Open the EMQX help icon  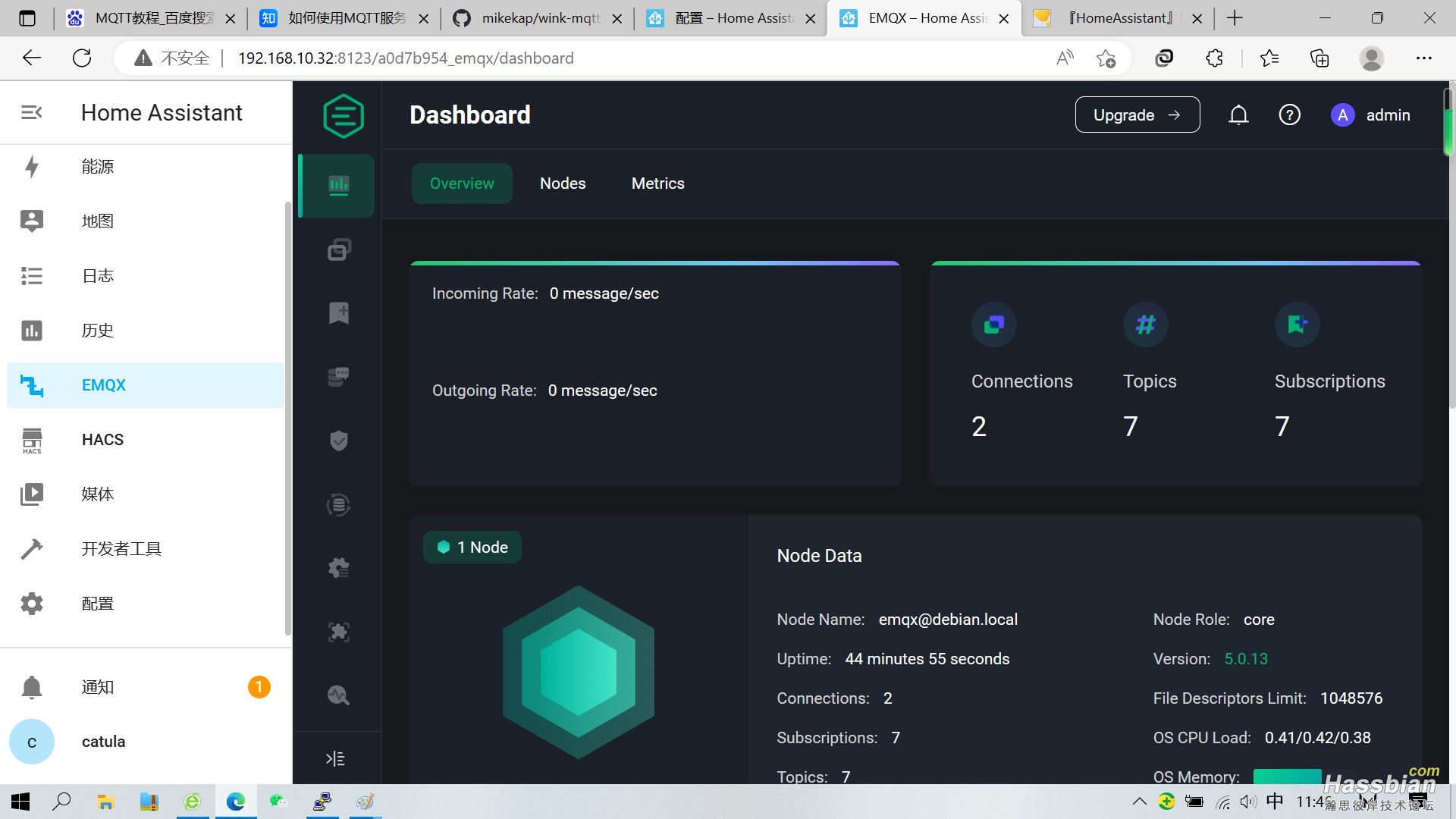(1289, 115)
